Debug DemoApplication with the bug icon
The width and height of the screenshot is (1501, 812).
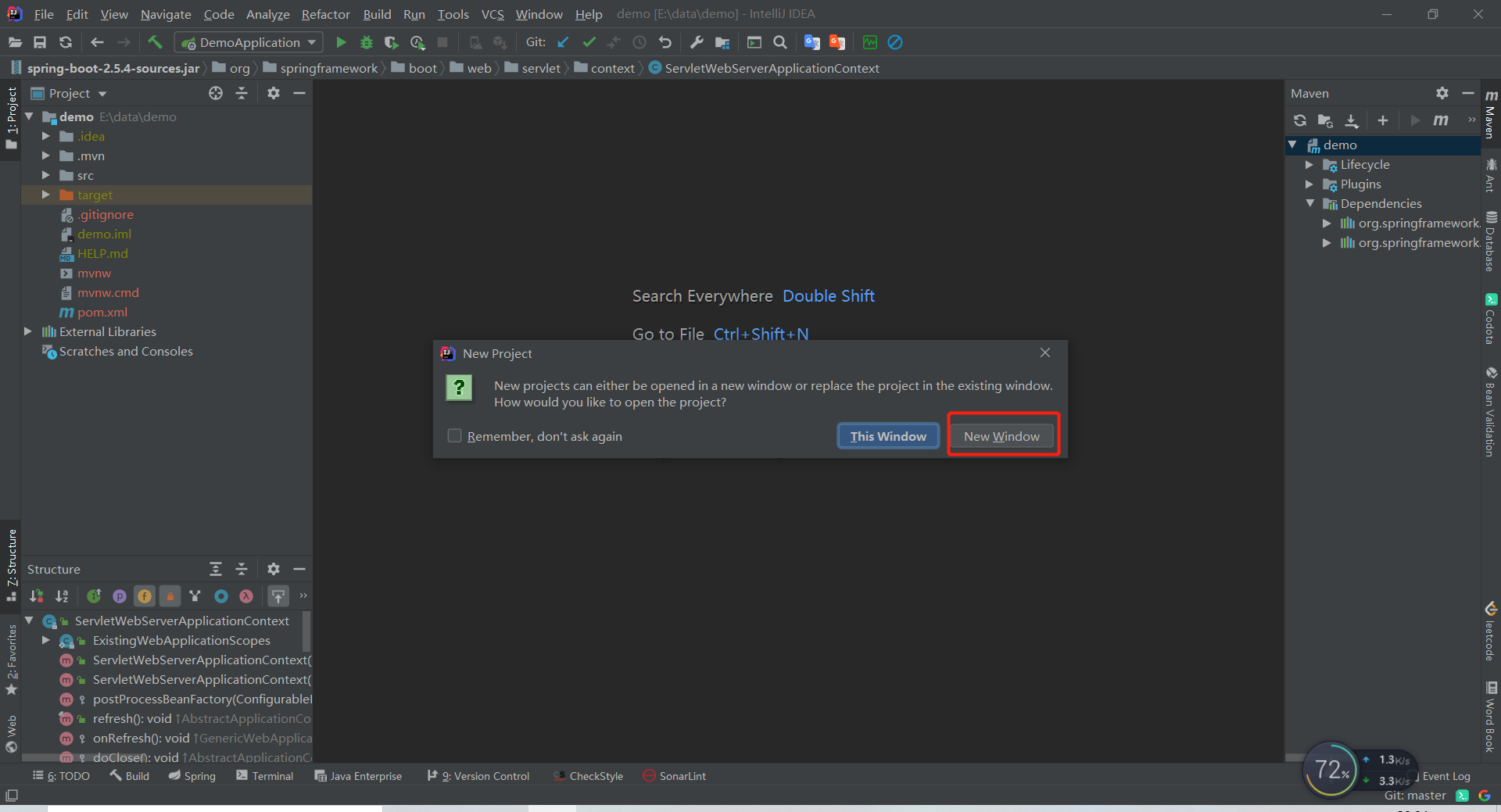click(366, 42)
